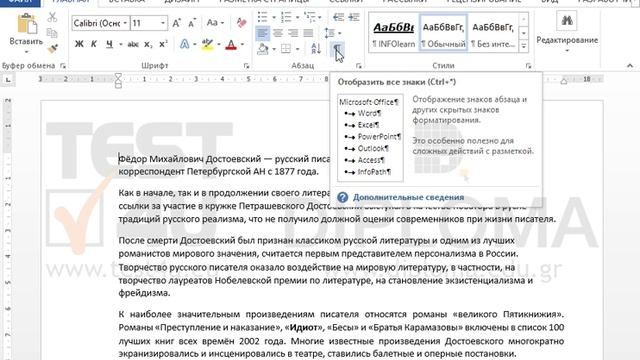Click the borders grid icon
The width and height of the screenshot is (640, 360).
pyautogui.click(x=286, y=49)
